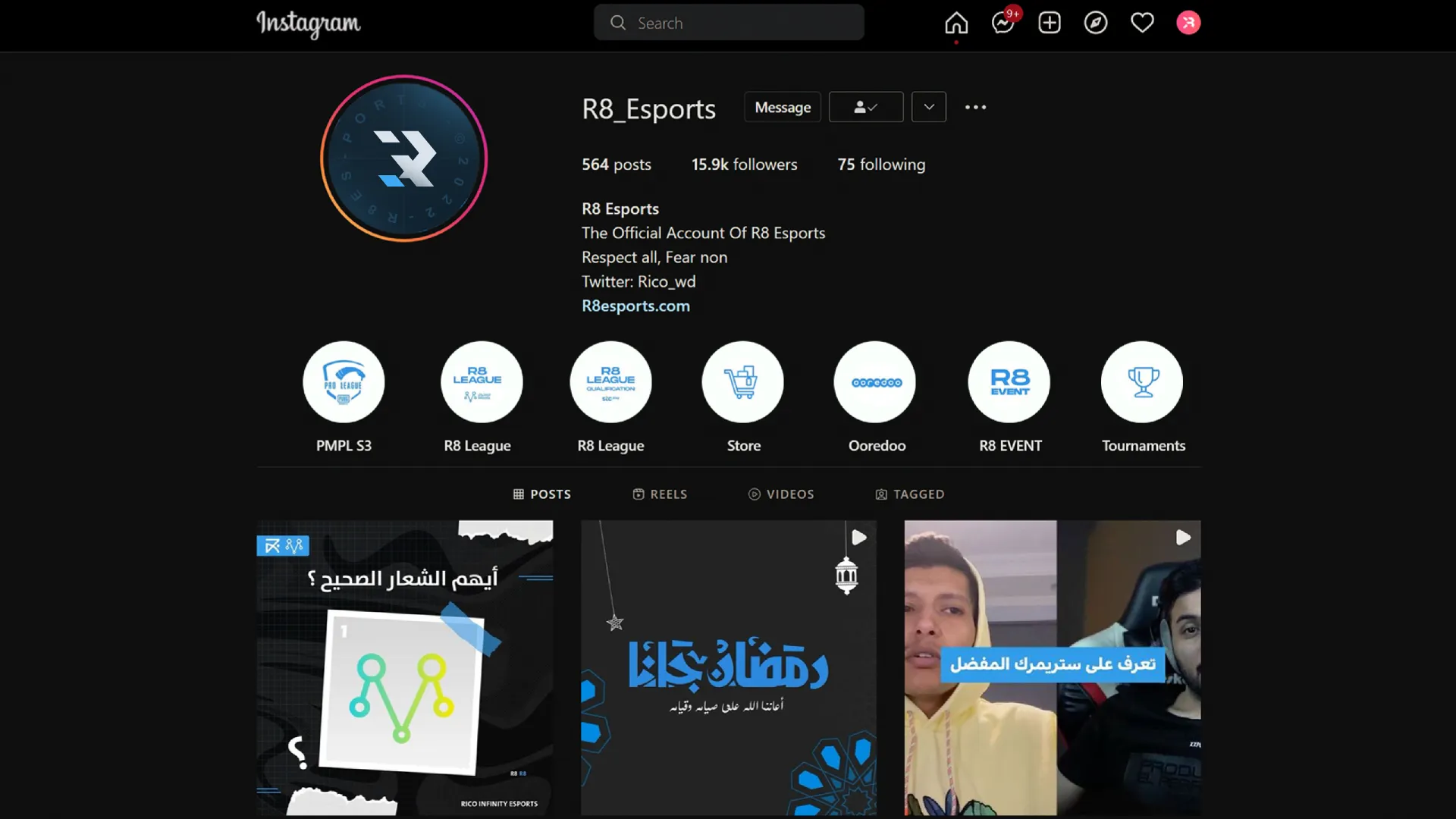Viewport: 1456px width, 819px height.
Task: Open the Ooredoo highlight
Action: click(874, 381)
